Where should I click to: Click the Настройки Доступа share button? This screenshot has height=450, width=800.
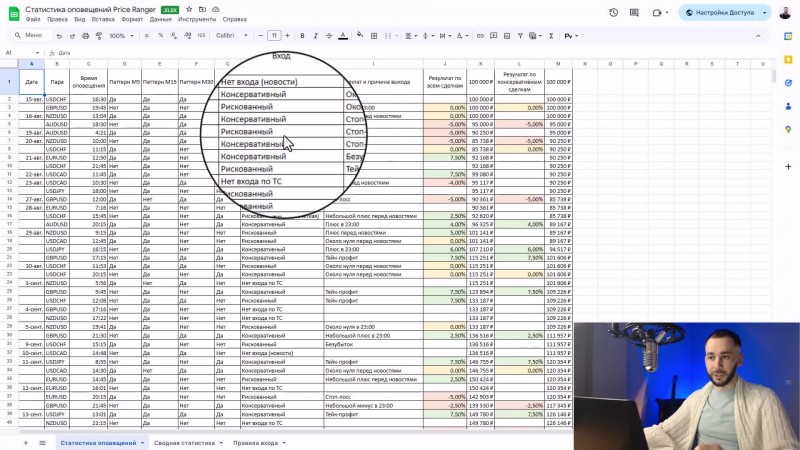pyautogui.click(x=719, y=13)
